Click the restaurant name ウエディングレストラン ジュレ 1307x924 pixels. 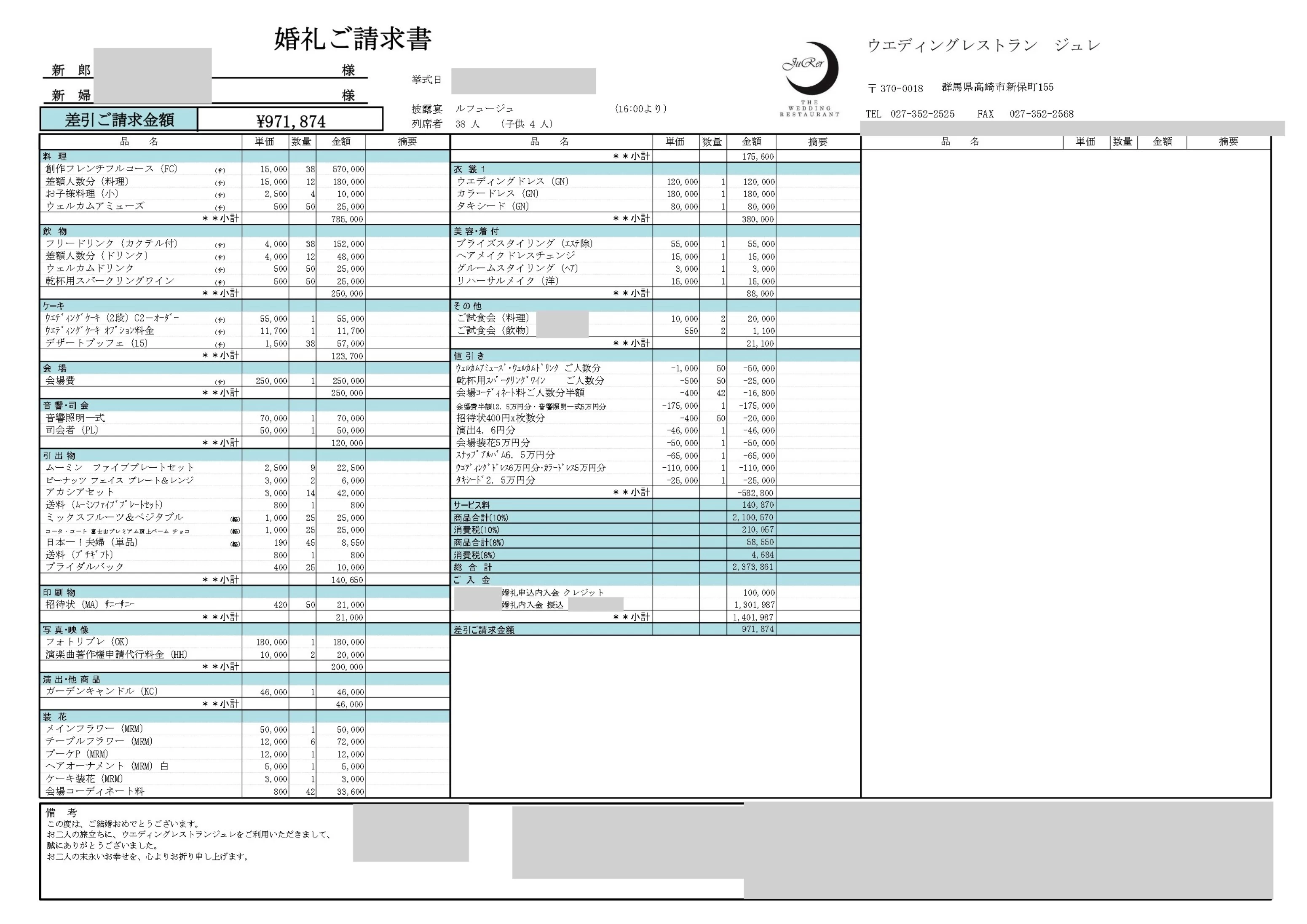[x=984, y=45]
